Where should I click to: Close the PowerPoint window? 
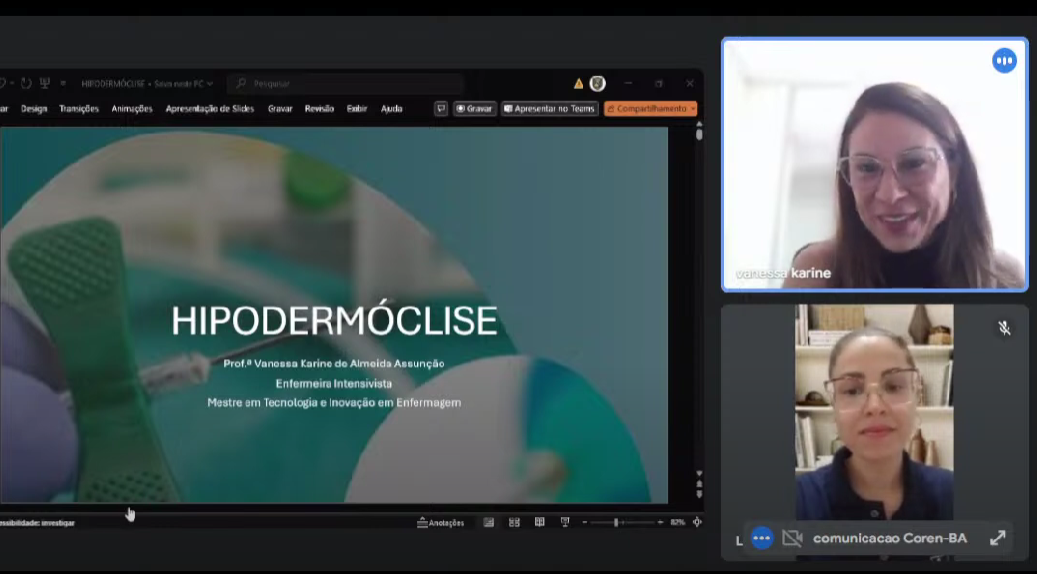tap(690, 84)
